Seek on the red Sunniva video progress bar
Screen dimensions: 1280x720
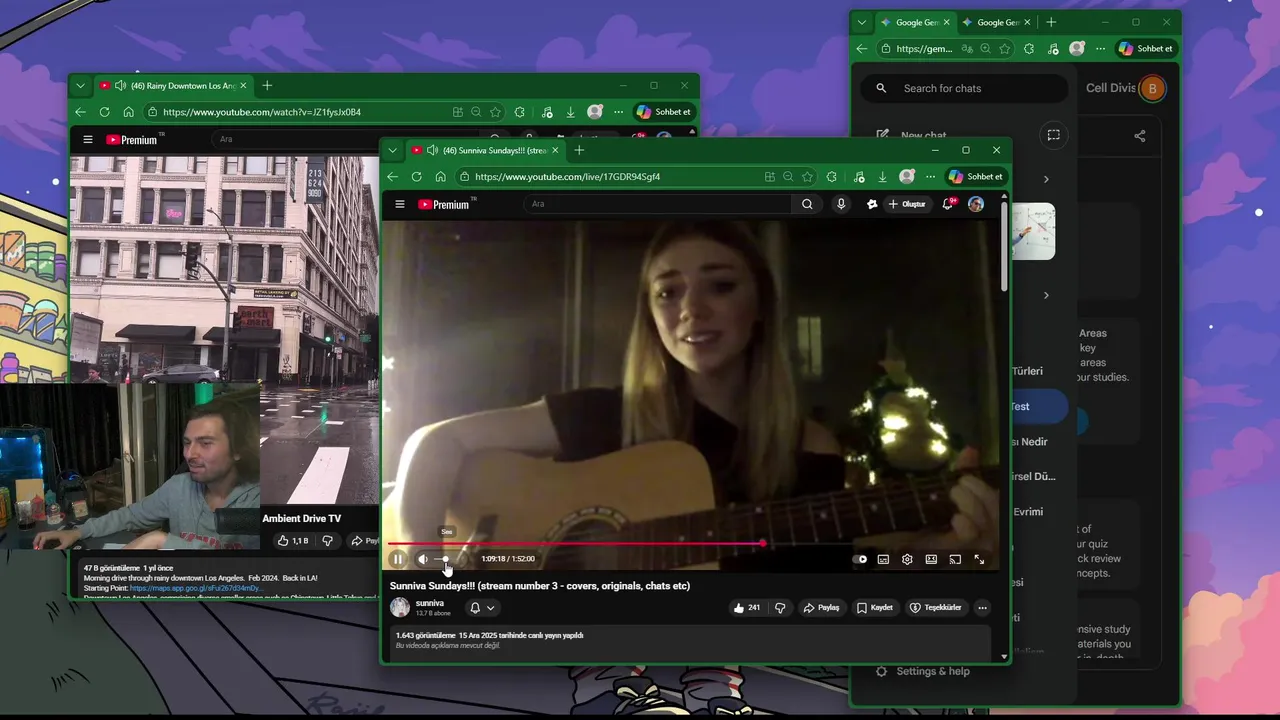691,544
